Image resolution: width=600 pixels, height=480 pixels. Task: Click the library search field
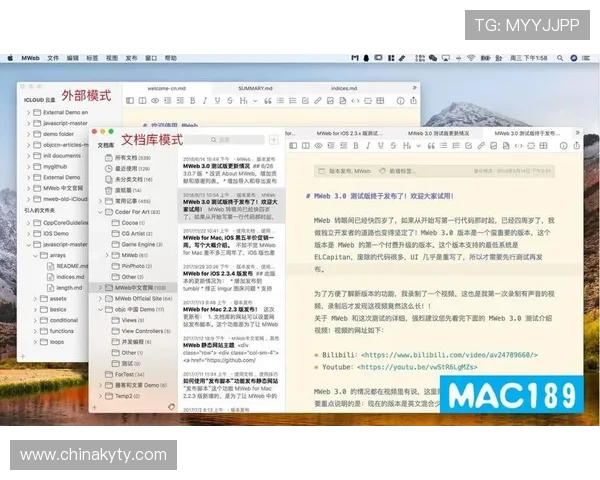click(225, 140)
